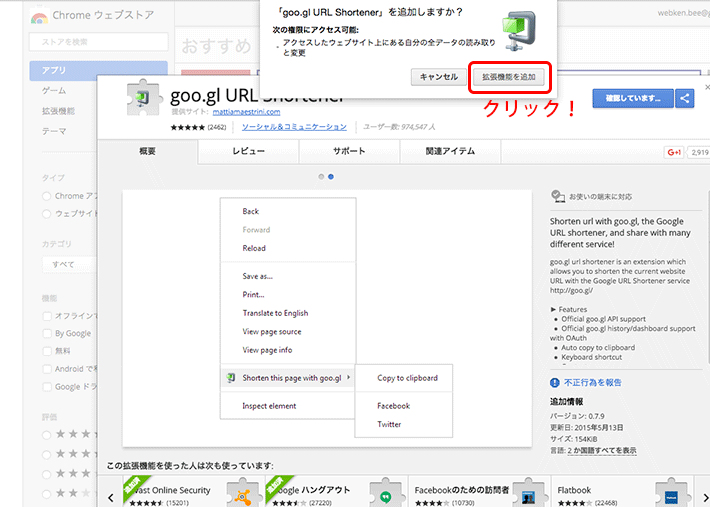Click the 2か国語すべてを表示 link
710x507 pixels.
coord(602,451)
